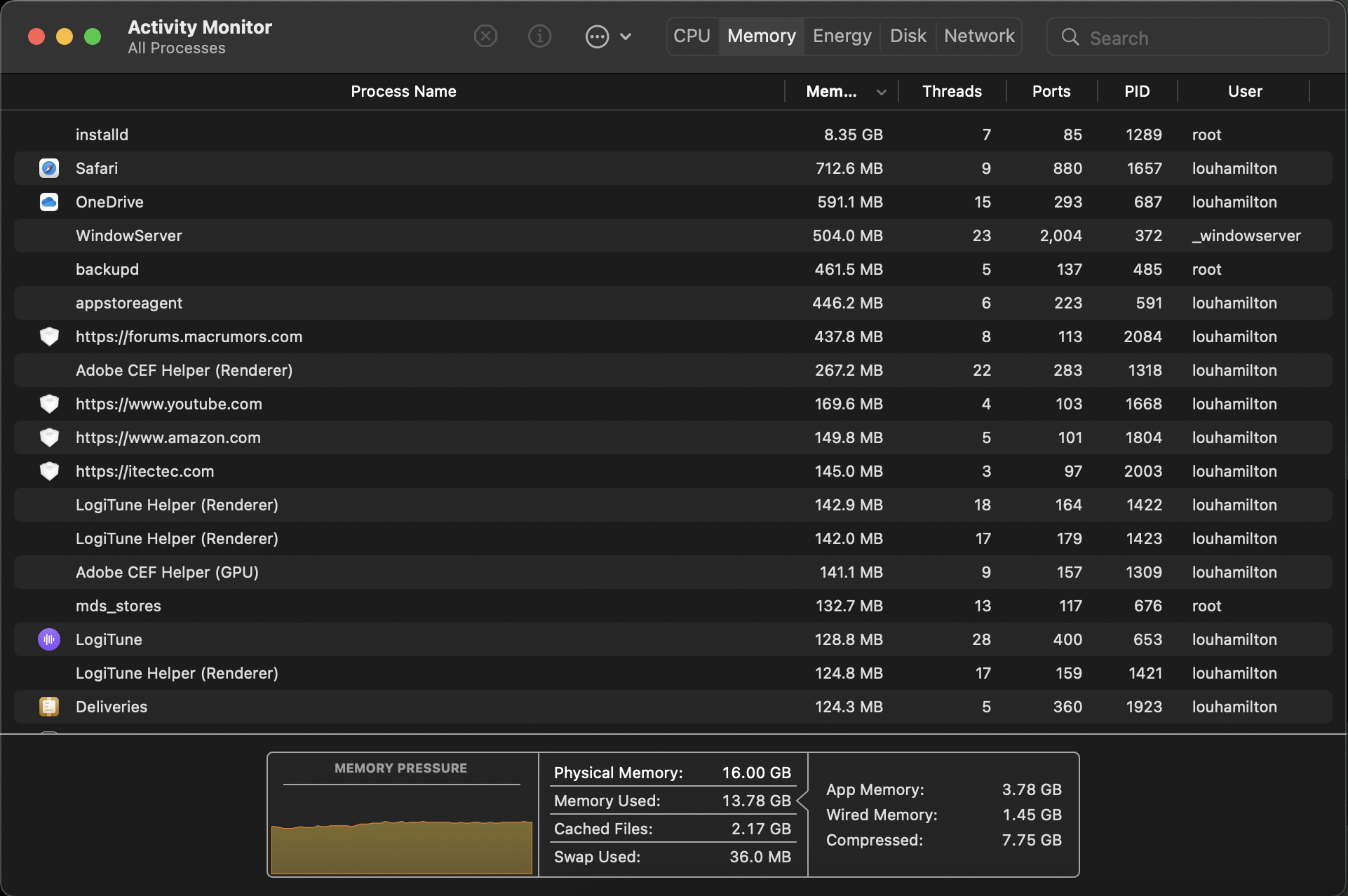Click the OneDrive process name

[109, 202]
